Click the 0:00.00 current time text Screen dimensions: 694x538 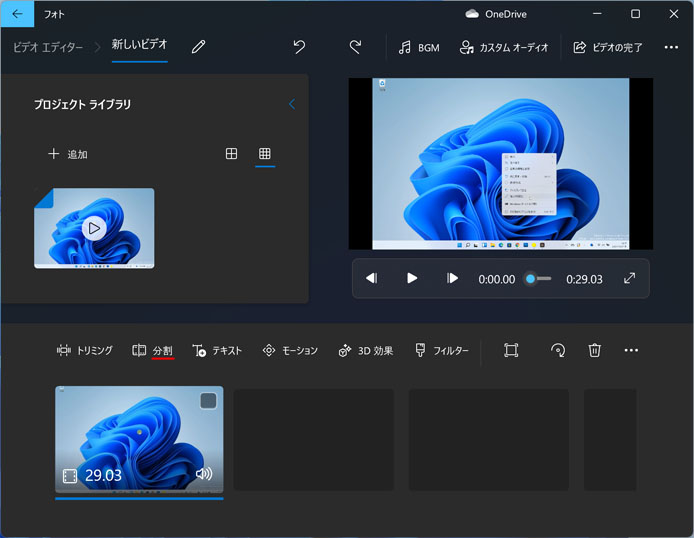click(x=497, y=279)
